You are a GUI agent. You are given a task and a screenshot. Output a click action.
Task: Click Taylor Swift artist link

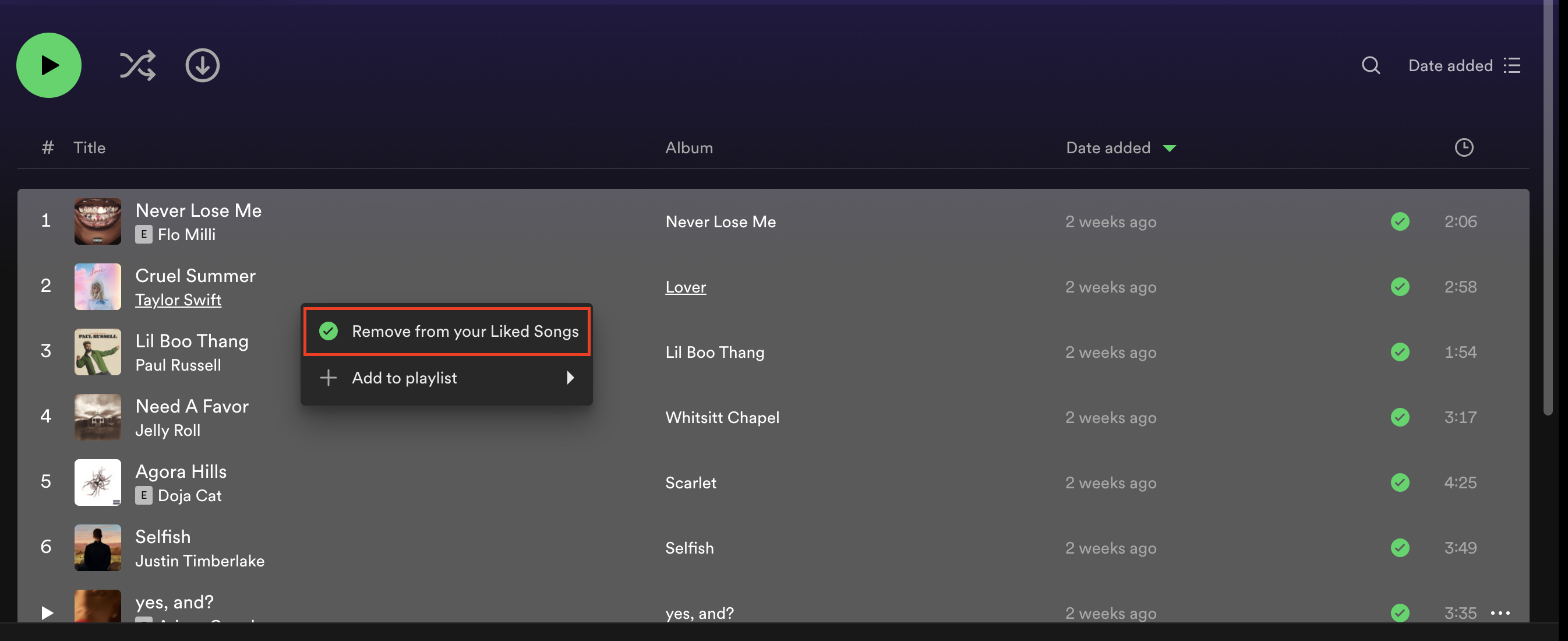pyautogui.click(x=178, y=299)
